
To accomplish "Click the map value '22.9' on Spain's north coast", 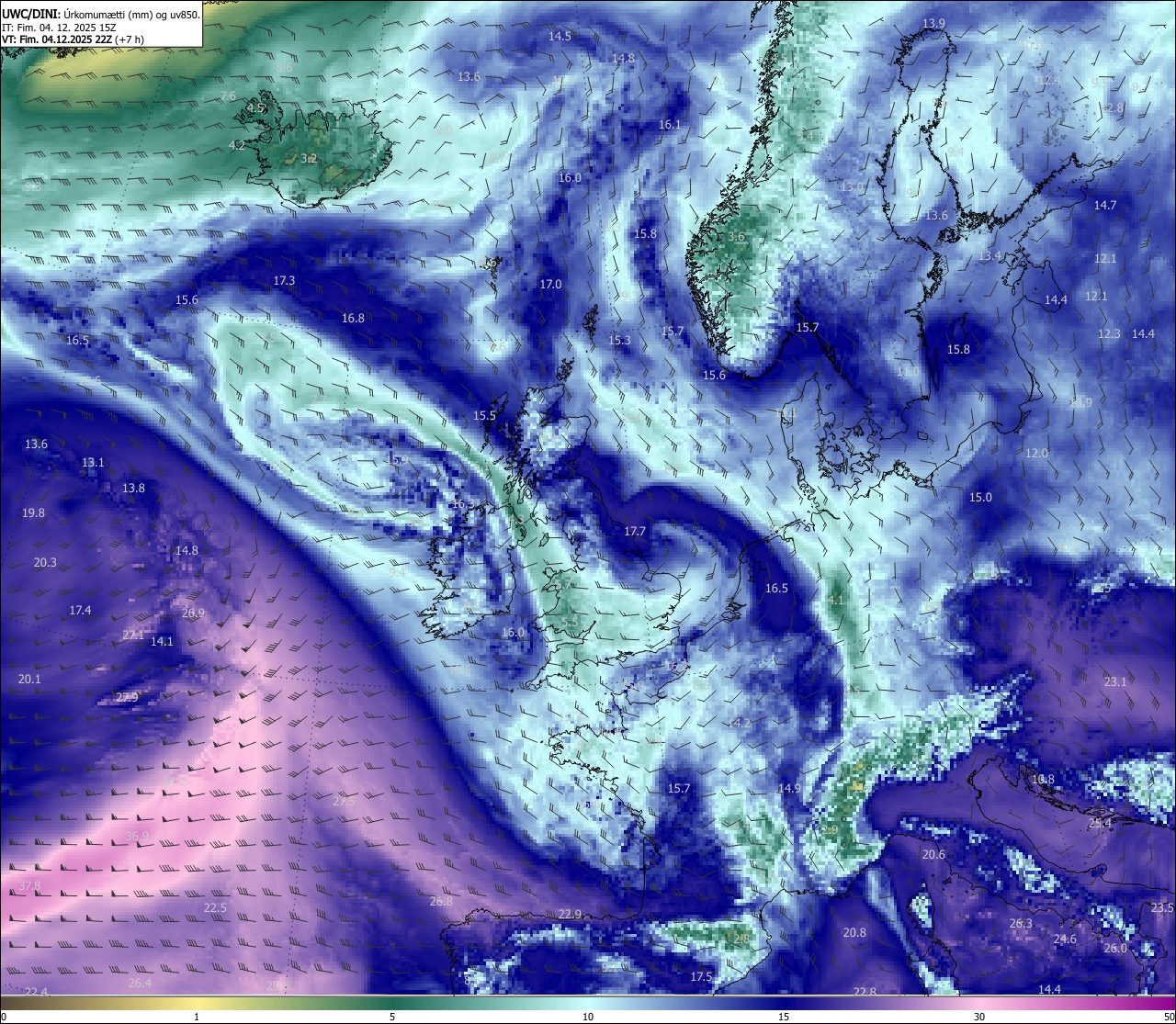I will pyautogui.click(x=571, y=915).
